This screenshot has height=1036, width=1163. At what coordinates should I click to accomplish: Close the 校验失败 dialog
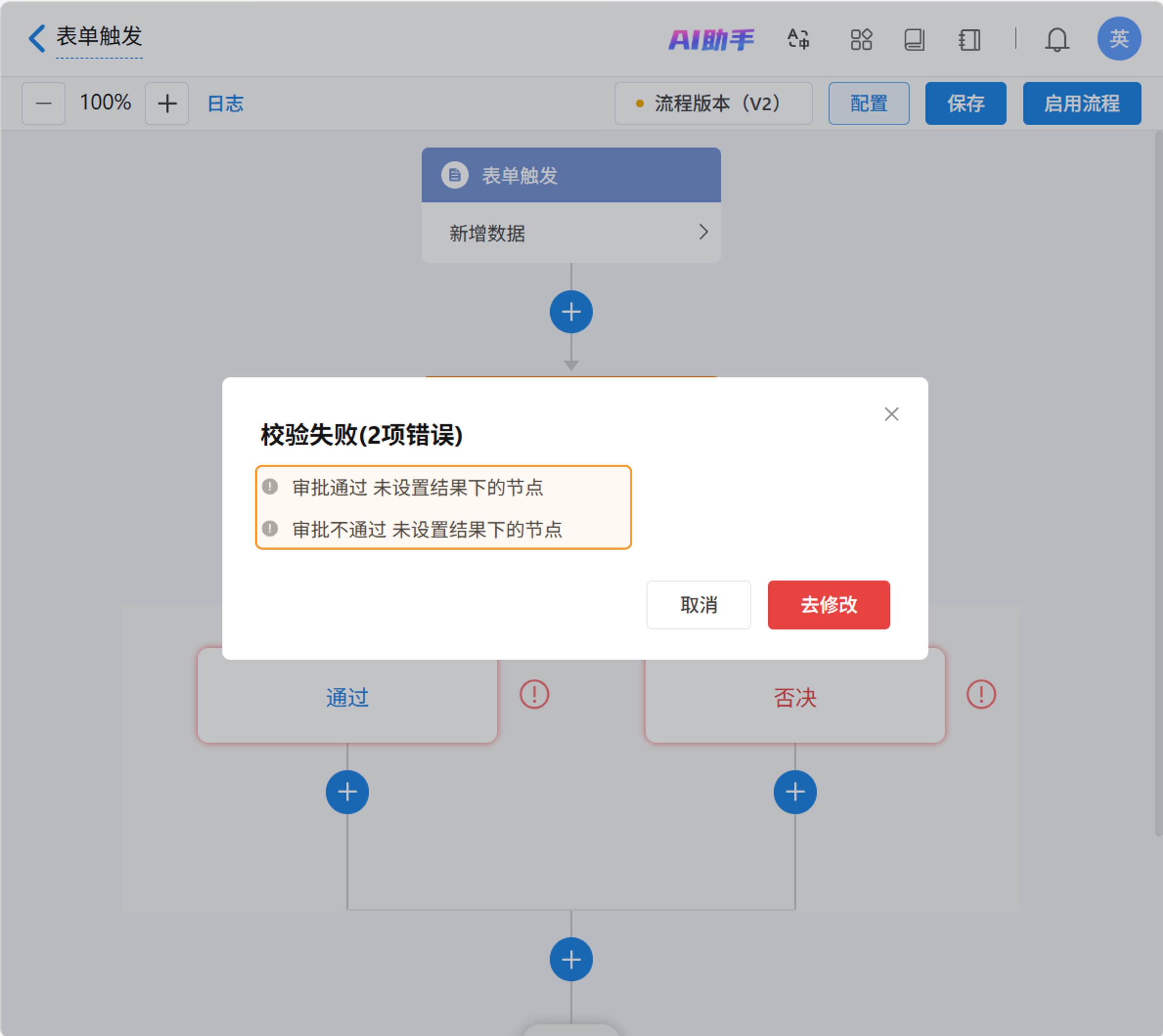891,414
